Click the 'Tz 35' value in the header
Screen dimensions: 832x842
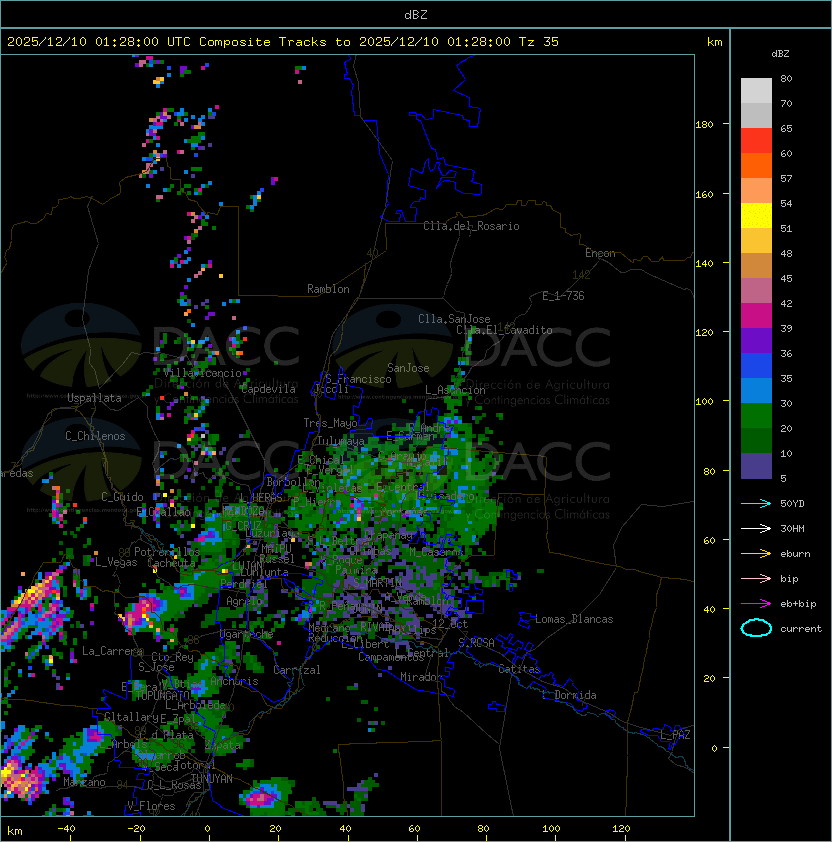539,41
